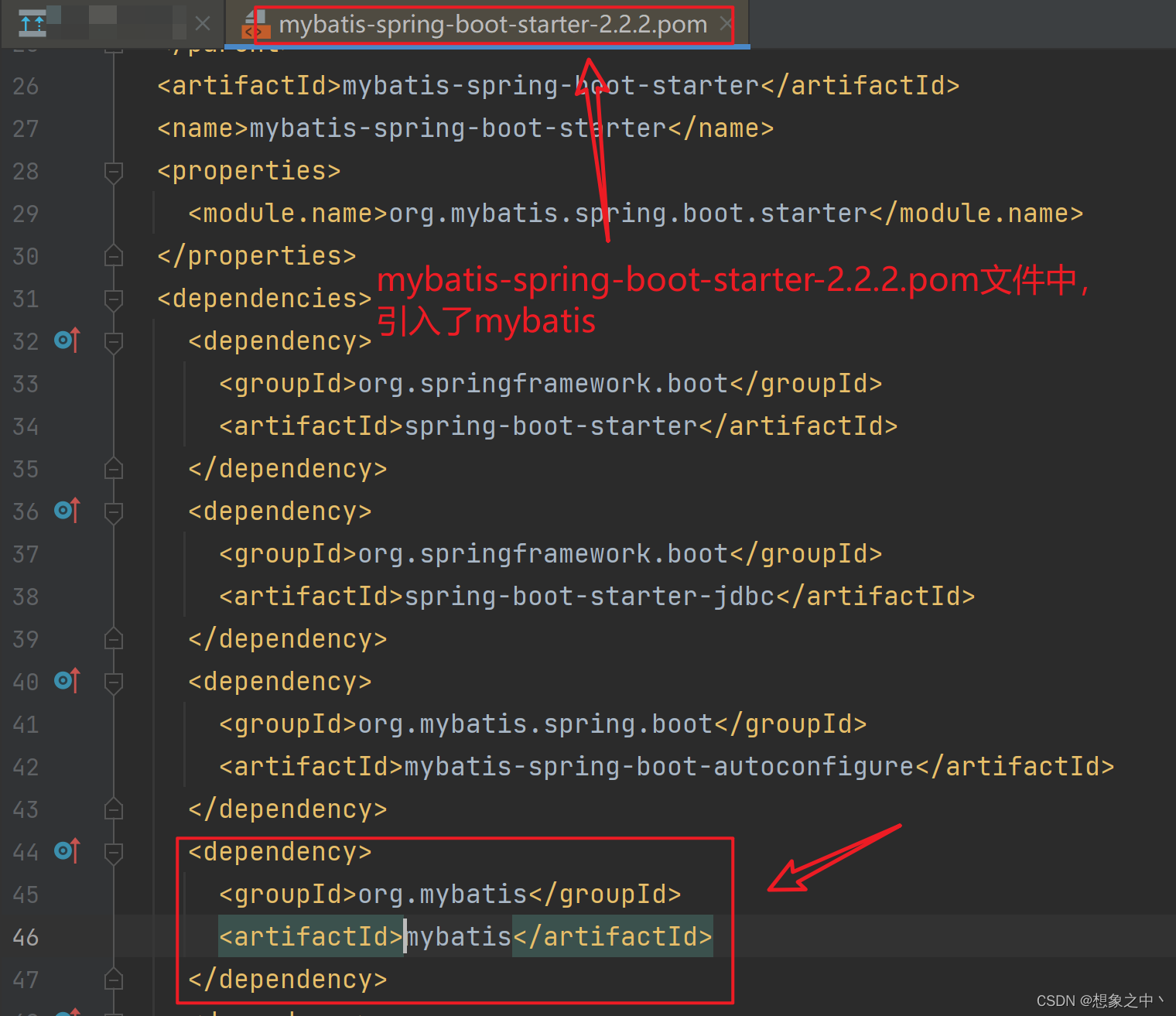Collapse the dependency block at line 36
1176x1016 pixels.
(x=114, y=512)
